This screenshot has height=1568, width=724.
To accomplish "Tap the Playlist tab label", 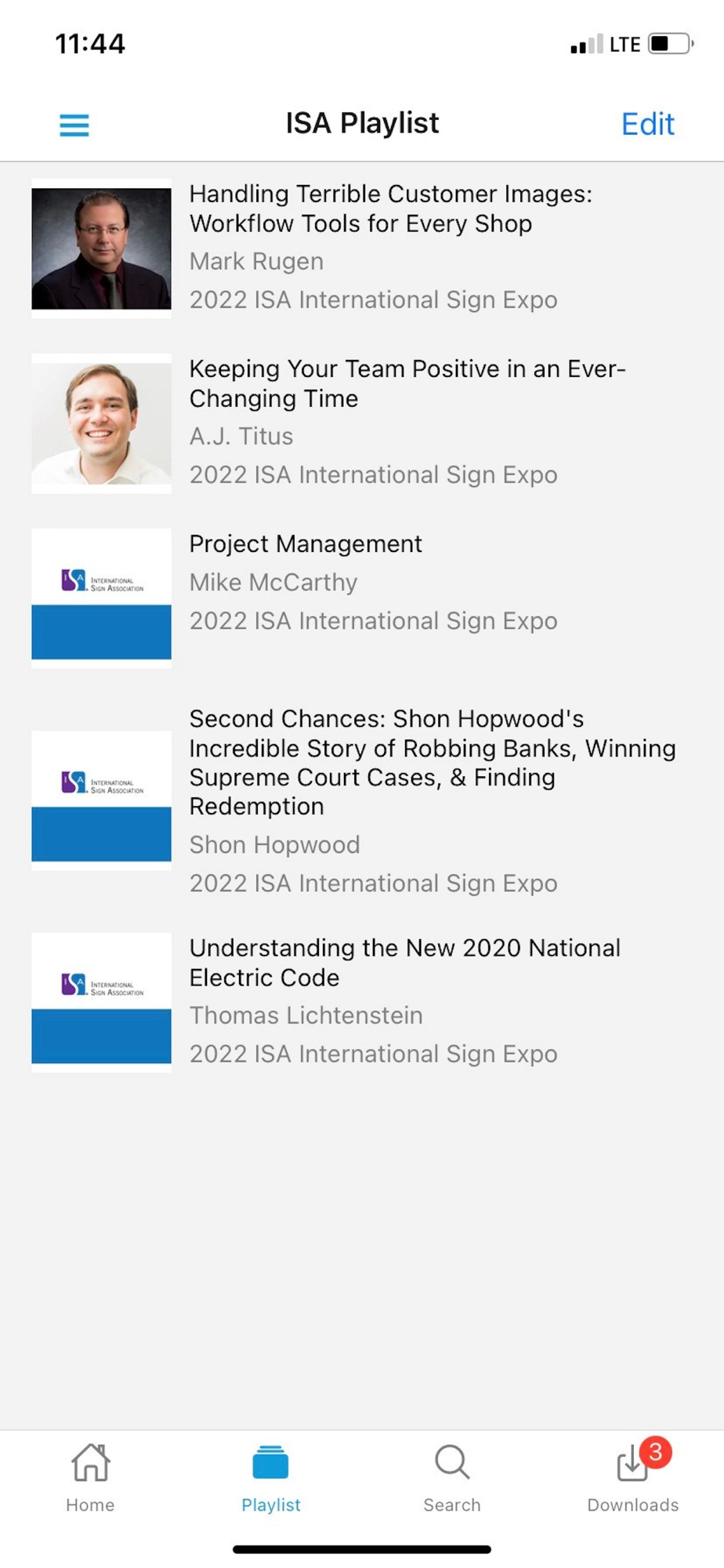I will 270,1504.
